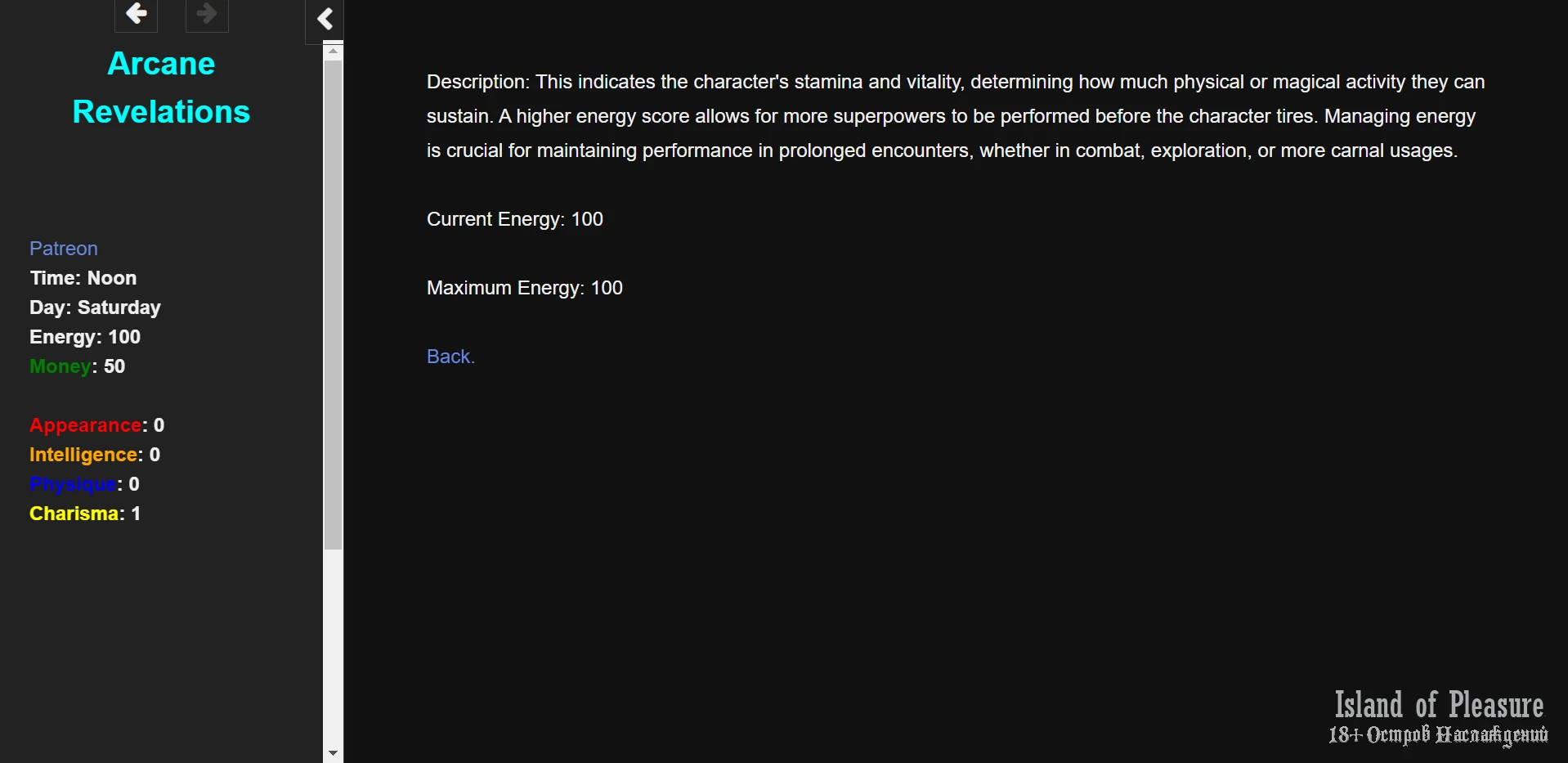Select the green Money stat label
Screen dimensions: 1568x763
click(x=60, y=366)
